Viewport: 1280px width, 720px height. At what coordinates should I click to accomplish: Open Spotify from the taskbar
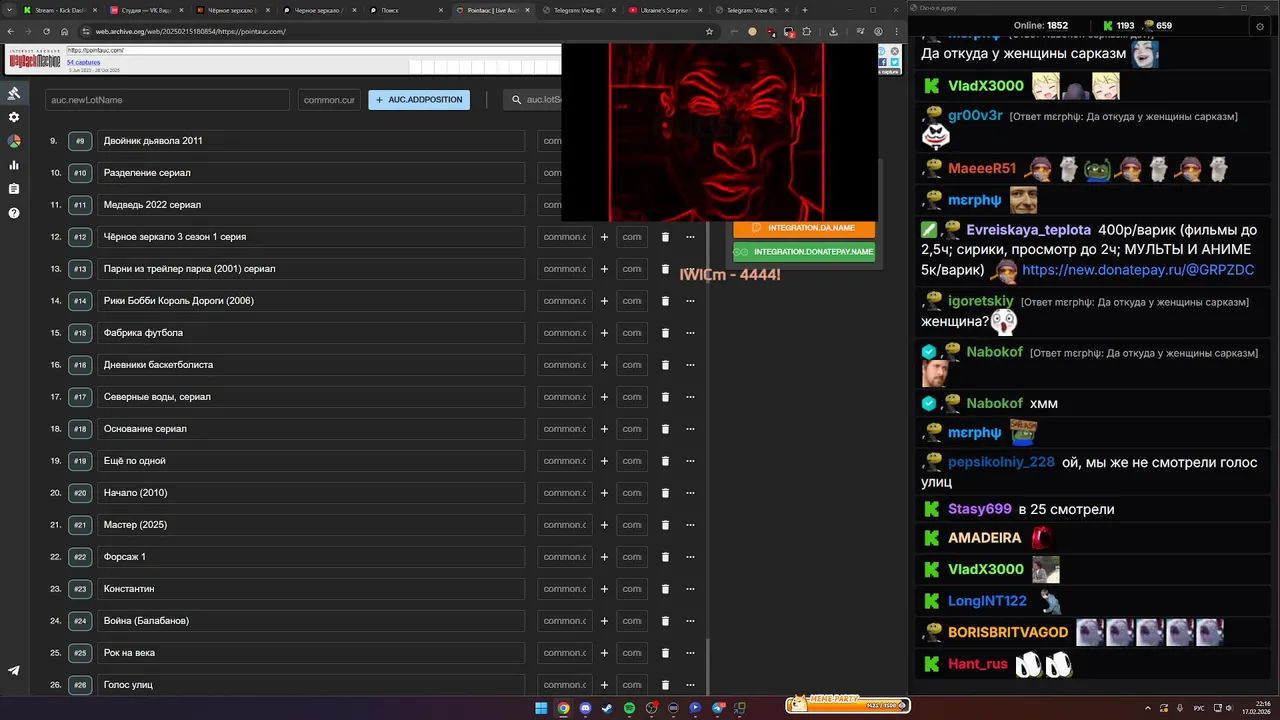click(x=629, y=708)
